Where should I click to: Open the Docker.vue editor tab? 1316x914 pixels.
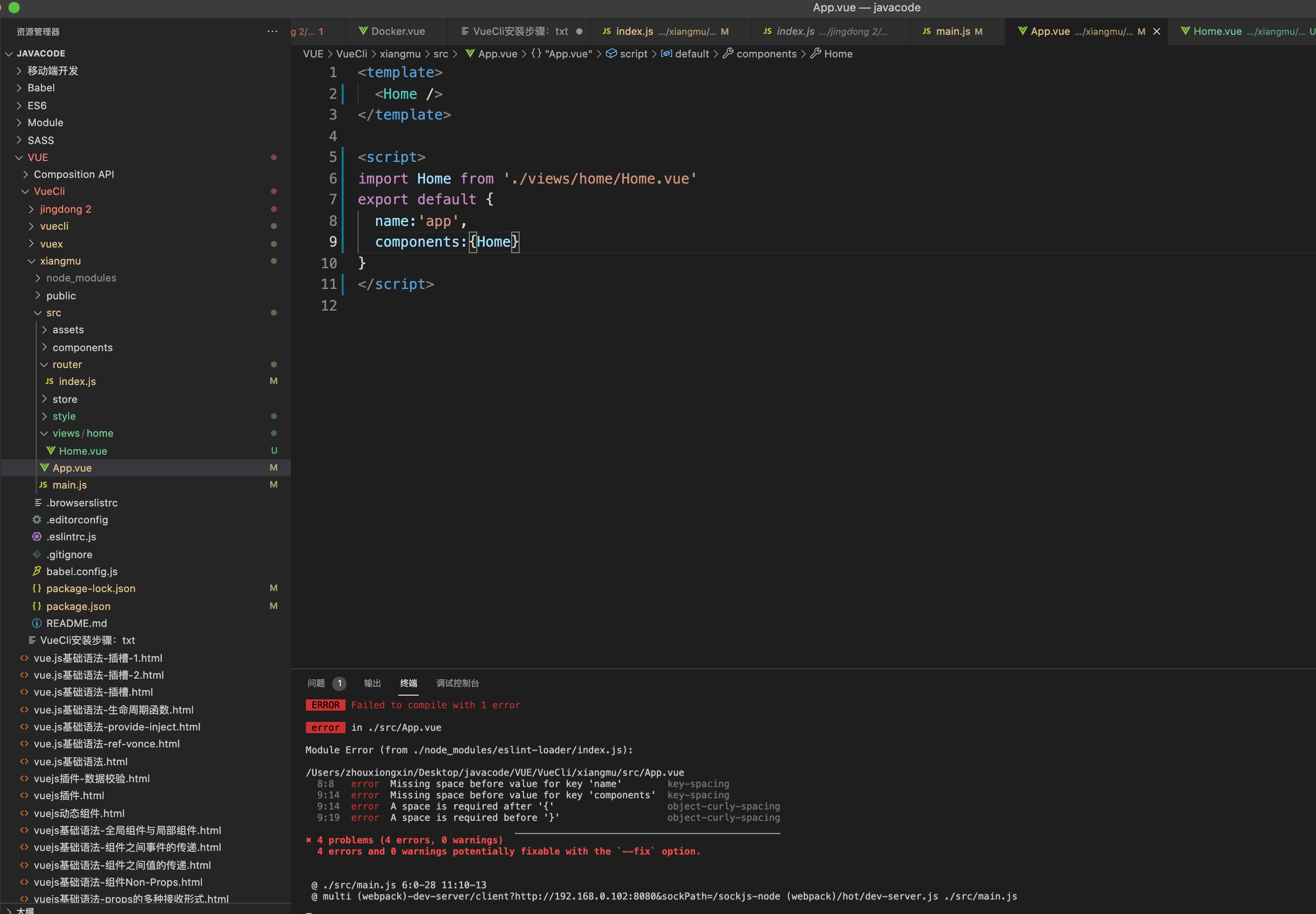coord(397,32)
